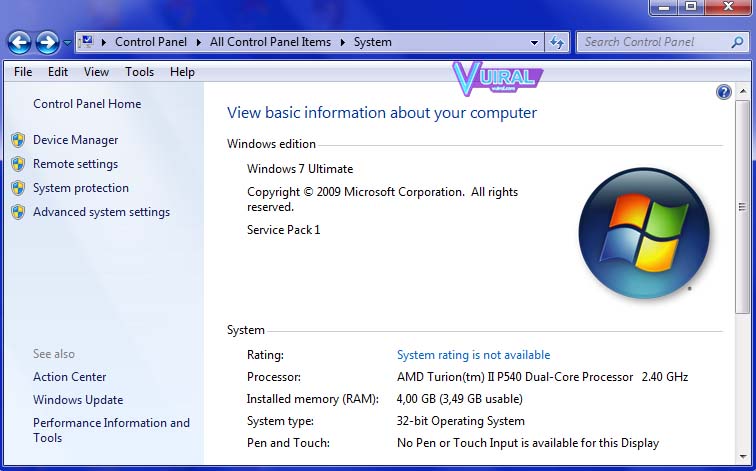Click the scrollbar down arrow
Viewport: 756px width, 471px height.
(743, 457)
